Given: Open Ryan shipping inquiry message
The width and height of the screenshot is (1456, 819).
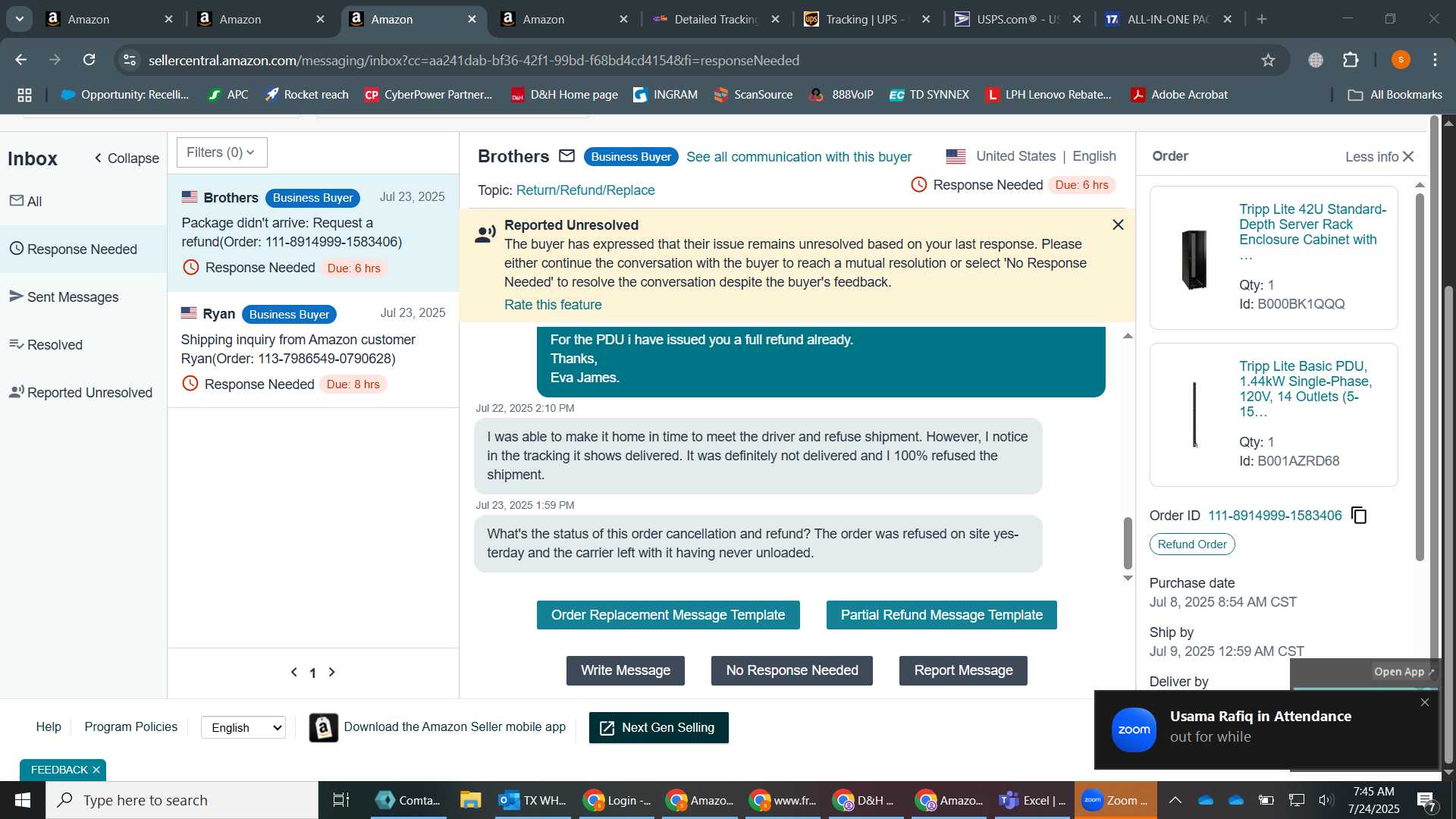Looking at the screenshot, I should (x=313, y=350).
